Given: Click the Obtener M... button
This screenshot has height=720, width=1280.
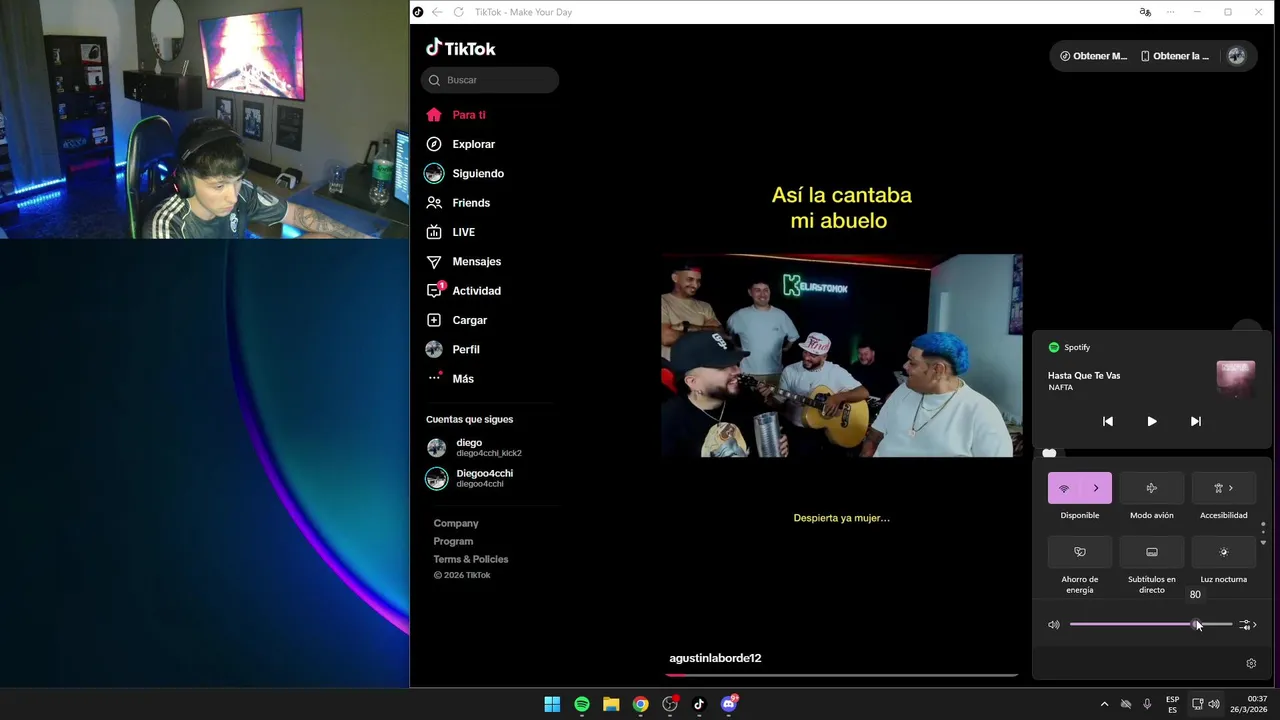Looking at the screenshot, I should [1093, 56].
